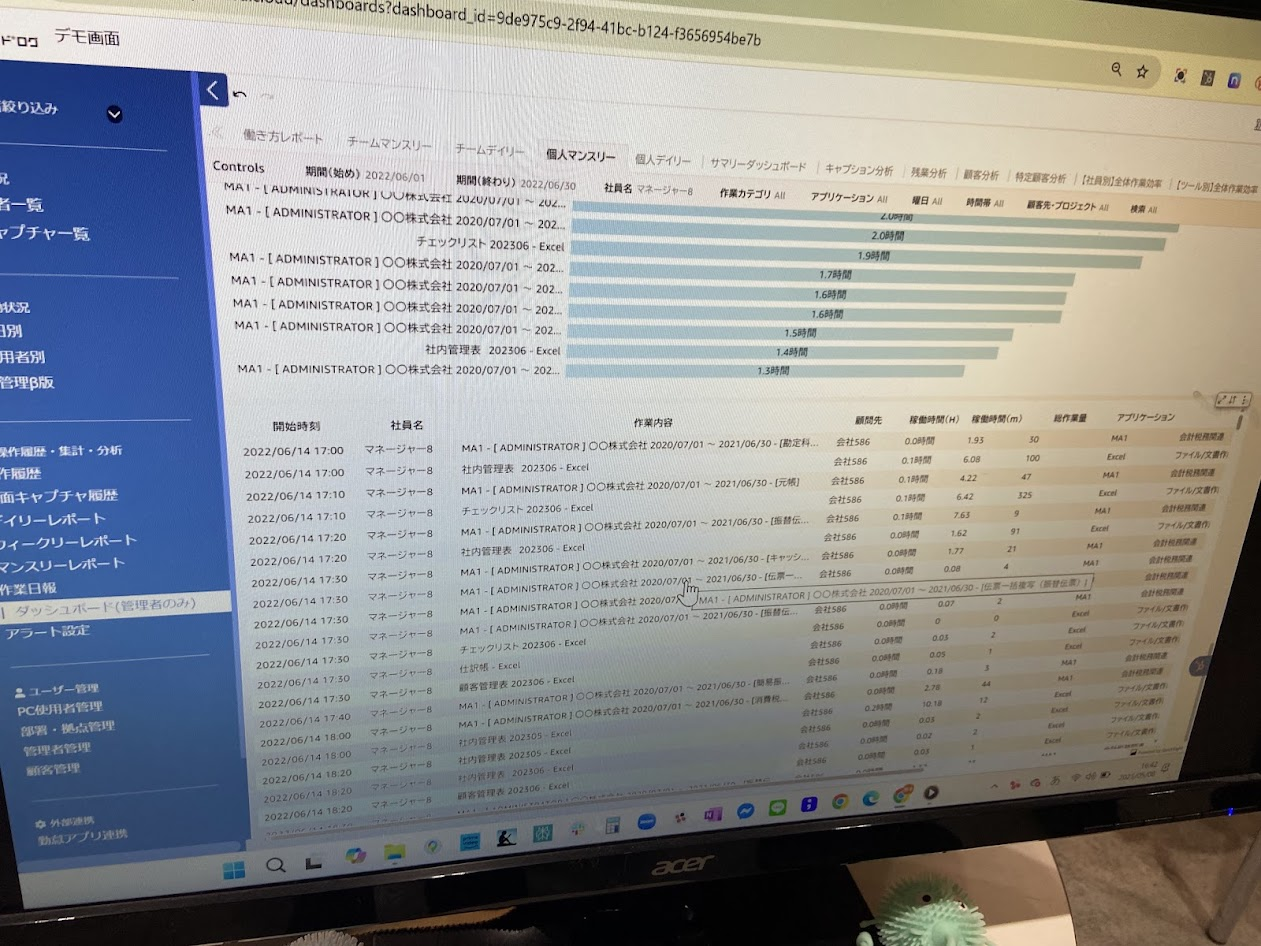Screen dimensions: 1261x946
Task: Open PC使用者管理 in the sidebar
Action: pyautogui.click(x=60, y=709)
